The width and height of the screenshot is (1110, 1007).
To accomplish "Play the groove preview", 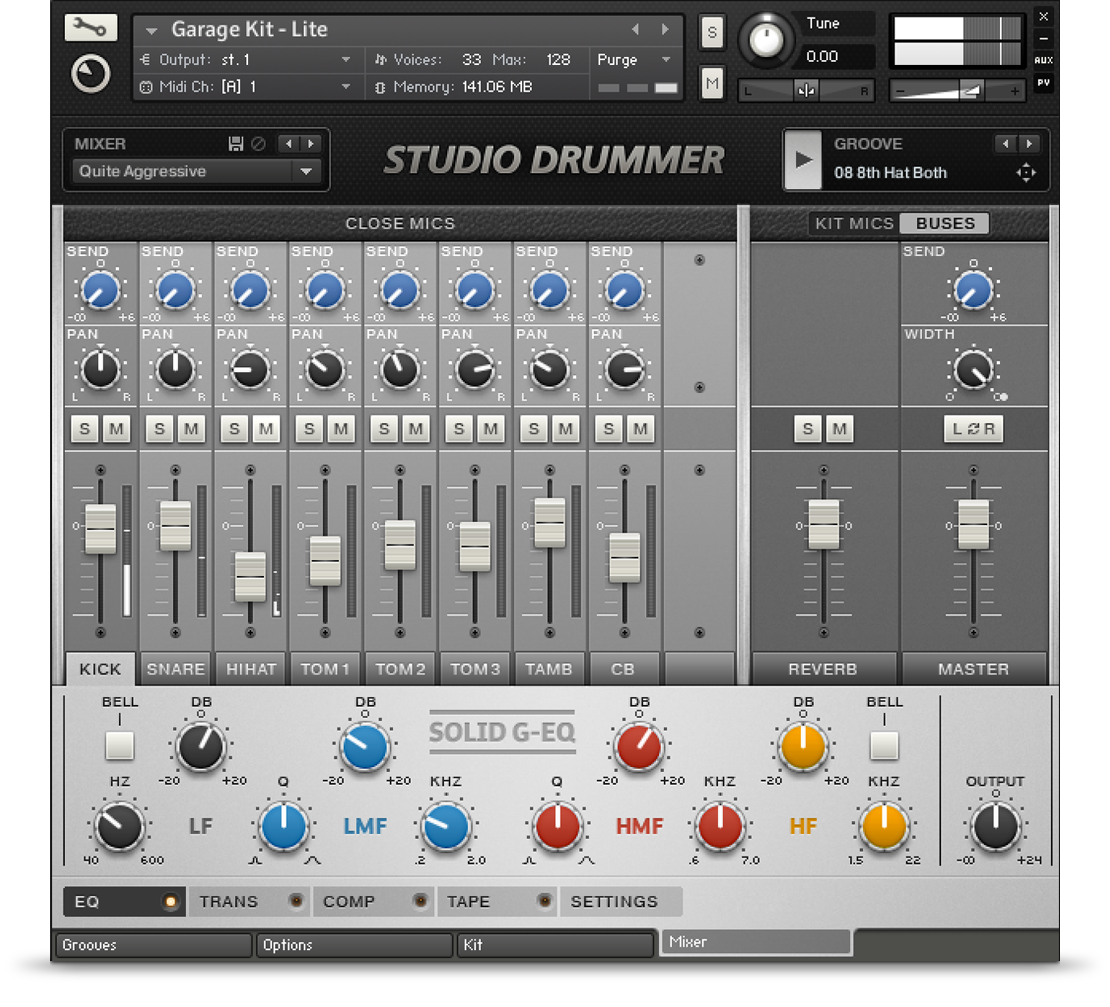I will pyautogui.click(x=803, y=160).
